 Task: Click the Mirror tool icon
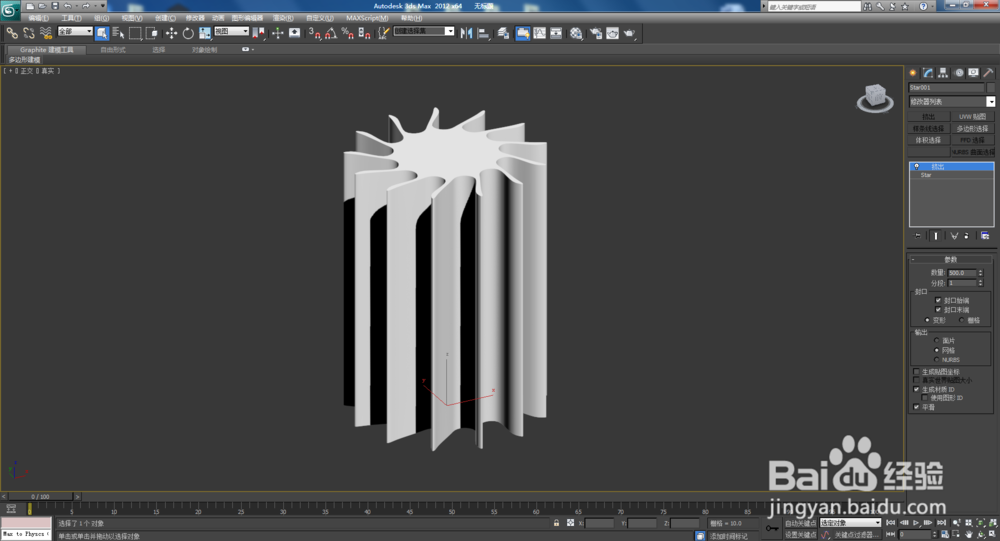tap(467, 33)
